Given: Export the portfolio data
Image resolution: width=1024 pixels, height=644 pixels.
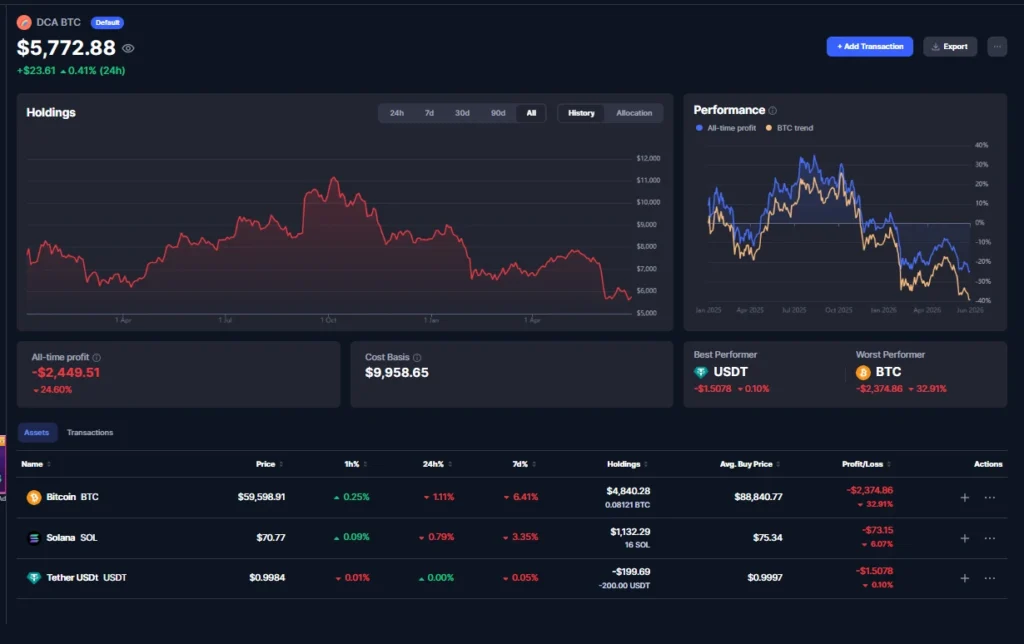Looking at the screenshot, I should pyautogui.click(x=950, y=46).
